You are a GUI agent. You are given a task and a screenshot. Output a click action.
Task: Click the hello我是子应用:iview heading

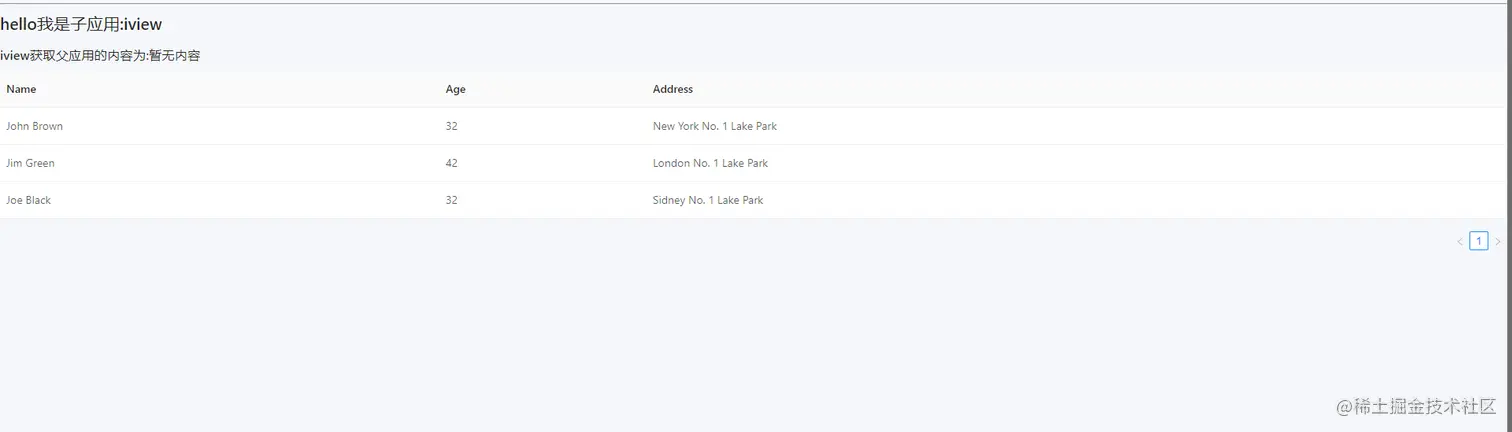[x=81, y=24]
